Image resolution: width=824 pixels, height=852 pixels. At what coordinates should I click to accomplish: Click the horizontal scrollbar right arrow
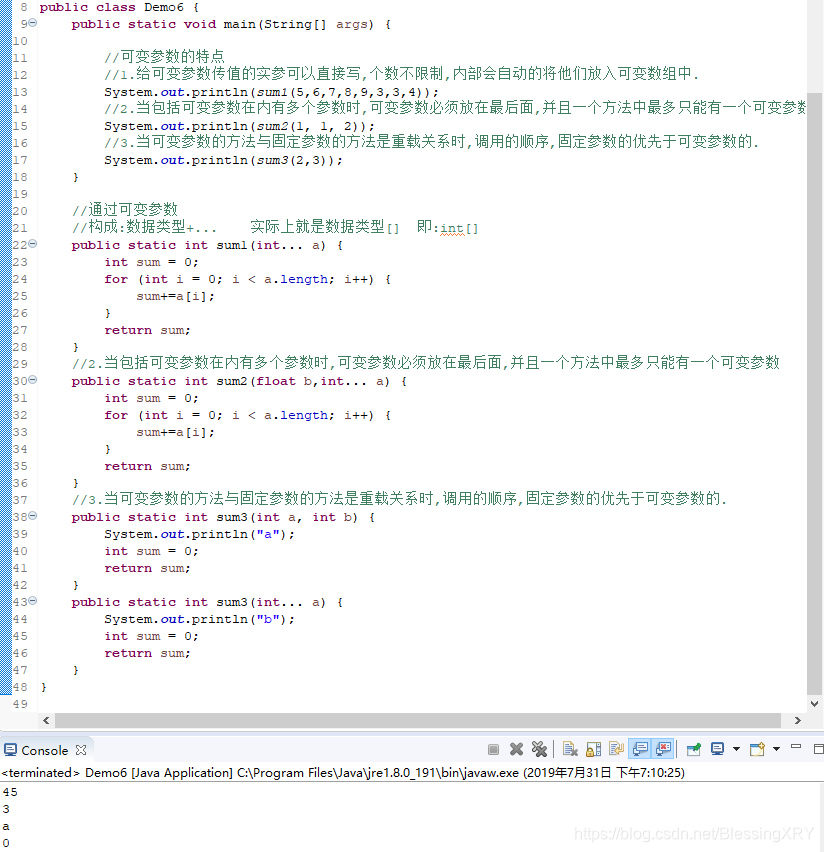(798, 721)
